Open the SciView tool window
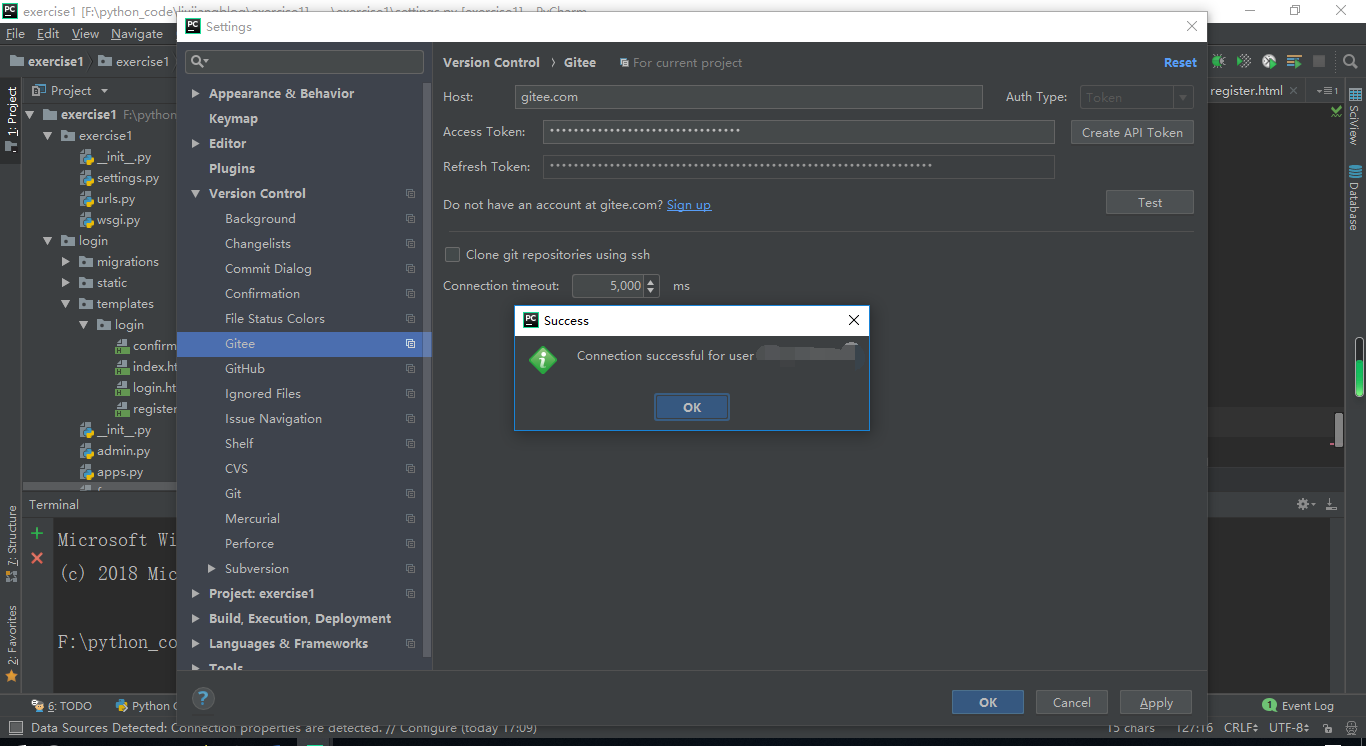Screen dimensions: 1366x746 1355,116
